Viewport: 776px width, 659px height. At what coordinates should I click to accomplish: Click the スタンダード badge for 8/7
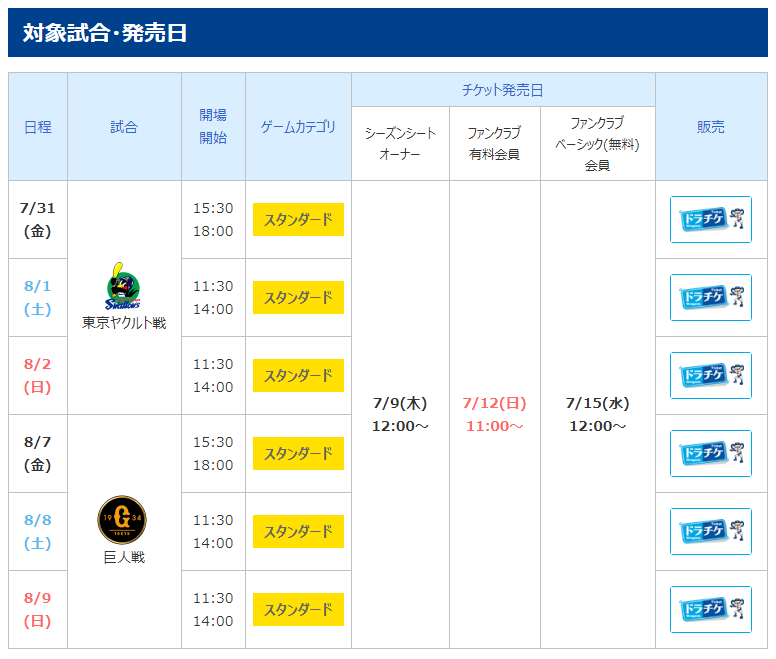298,454
